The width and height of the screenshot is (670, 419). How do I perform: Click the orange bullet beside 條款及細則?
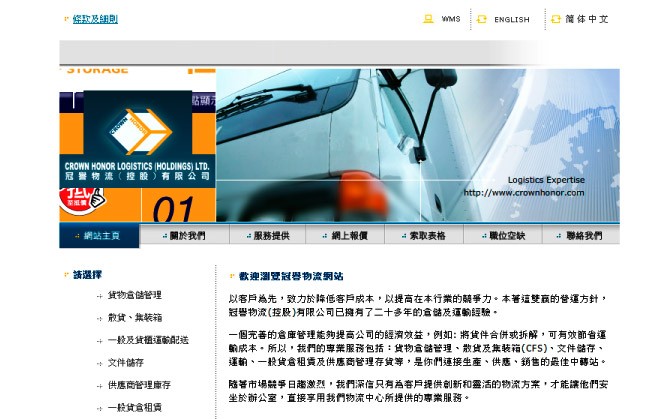pos(65,19)
